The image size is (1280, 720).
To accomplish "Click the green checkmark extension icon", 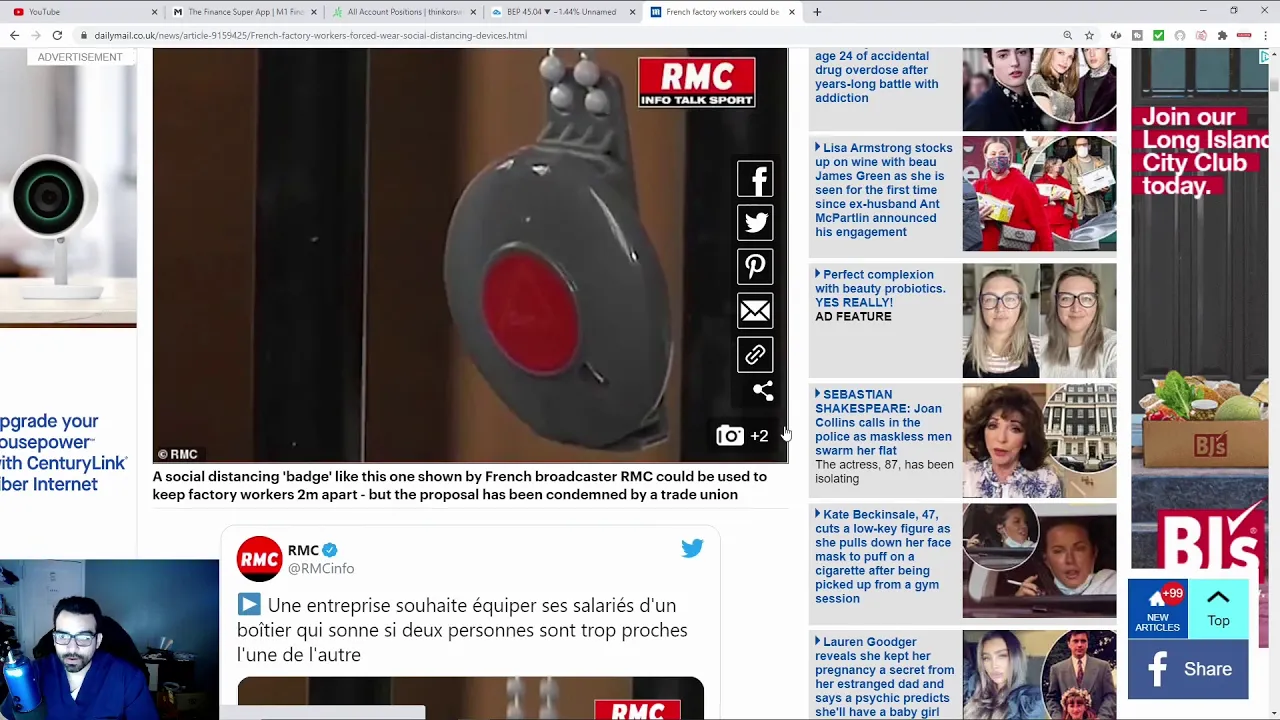I will [x=1158, y=35].
